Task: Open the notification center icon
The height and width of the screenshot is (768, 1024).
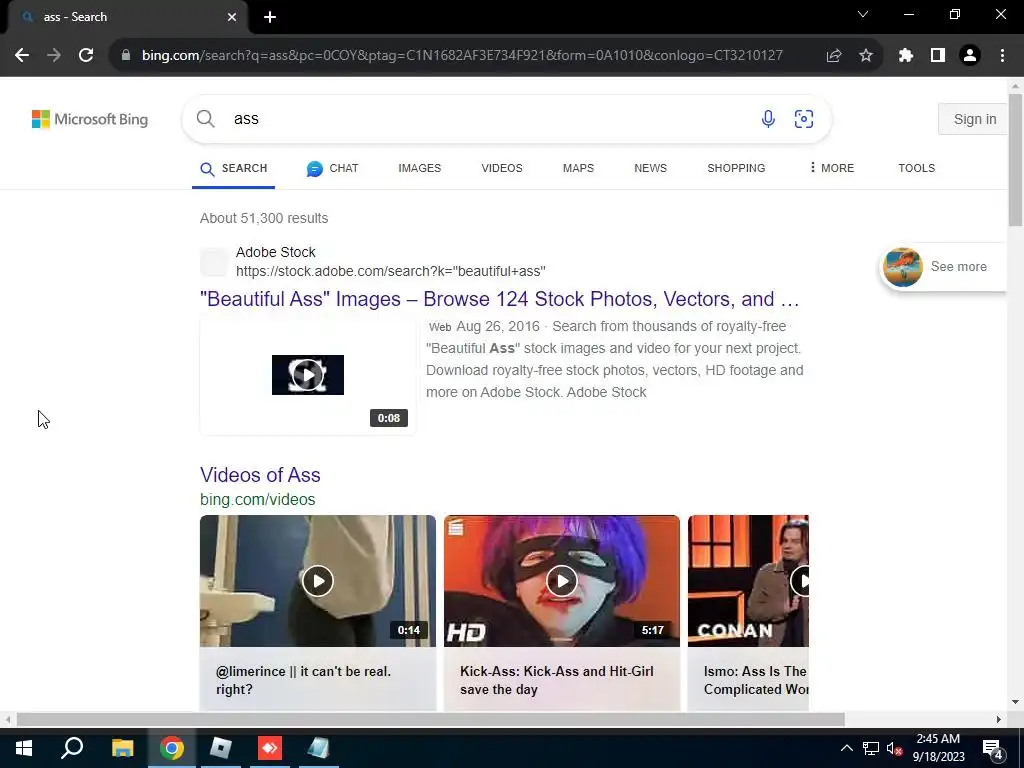Action: [x=992, y=748]
